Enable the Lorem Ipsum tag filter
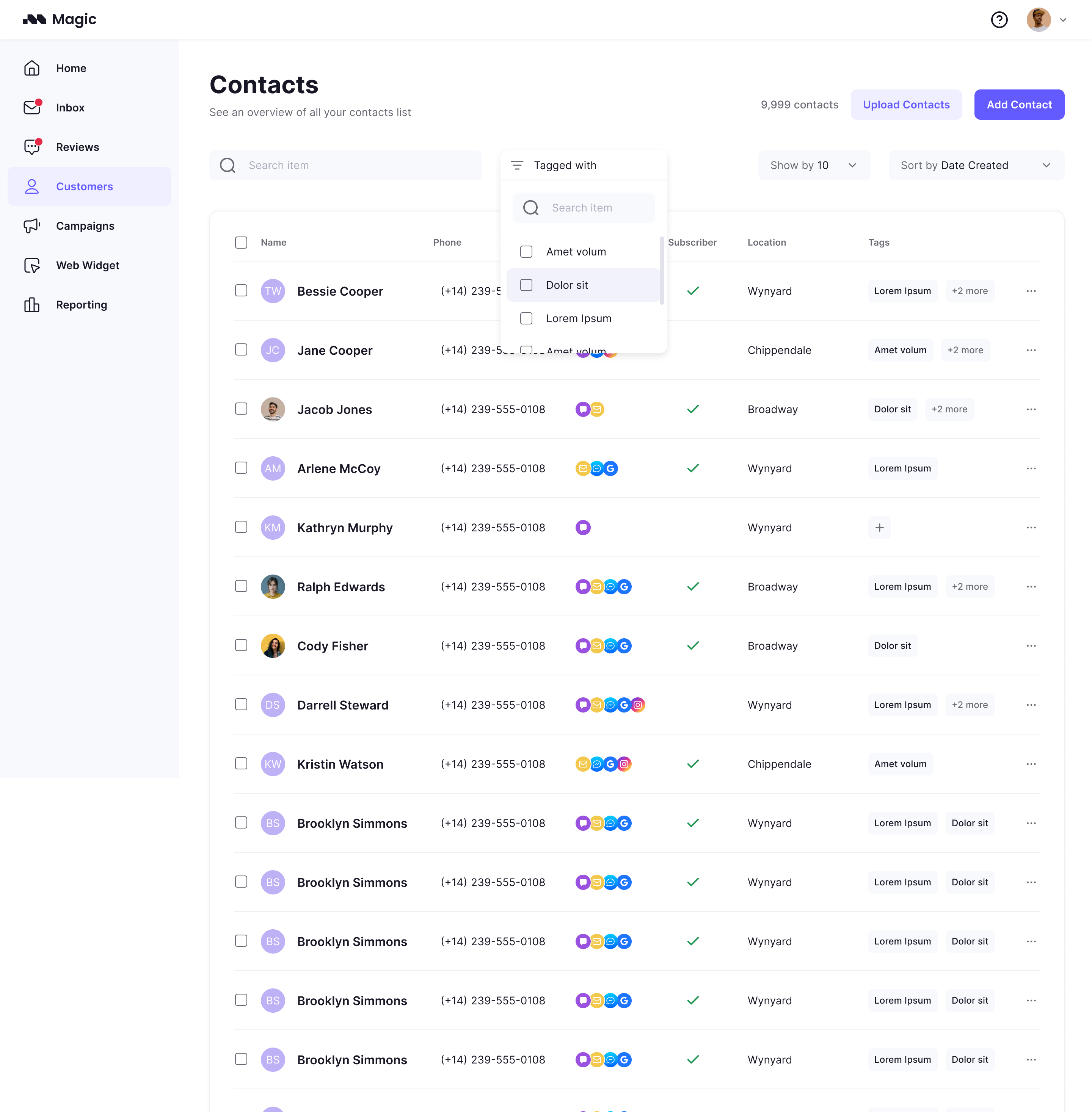 pyautogui.click(x=526, y=318)
